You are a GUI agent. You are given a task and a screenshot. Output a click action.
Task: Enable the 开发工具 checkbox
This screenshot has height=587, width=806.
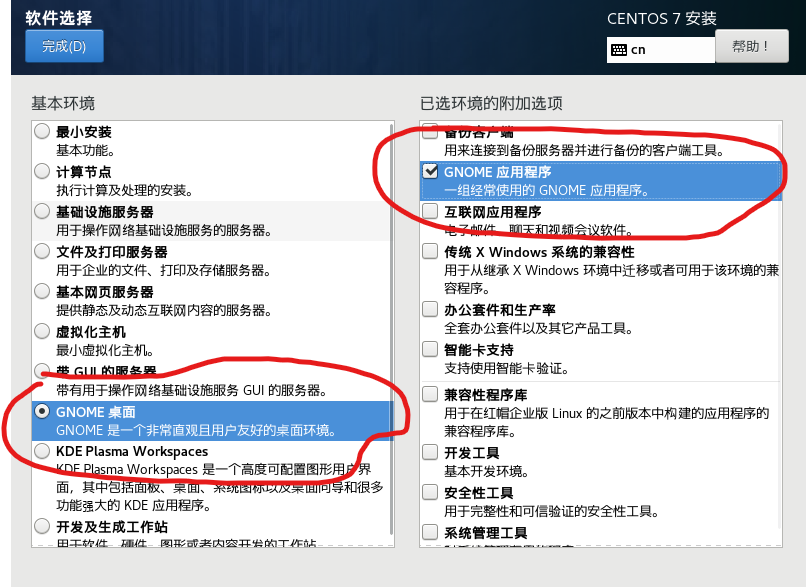click(x=430, y=452)
